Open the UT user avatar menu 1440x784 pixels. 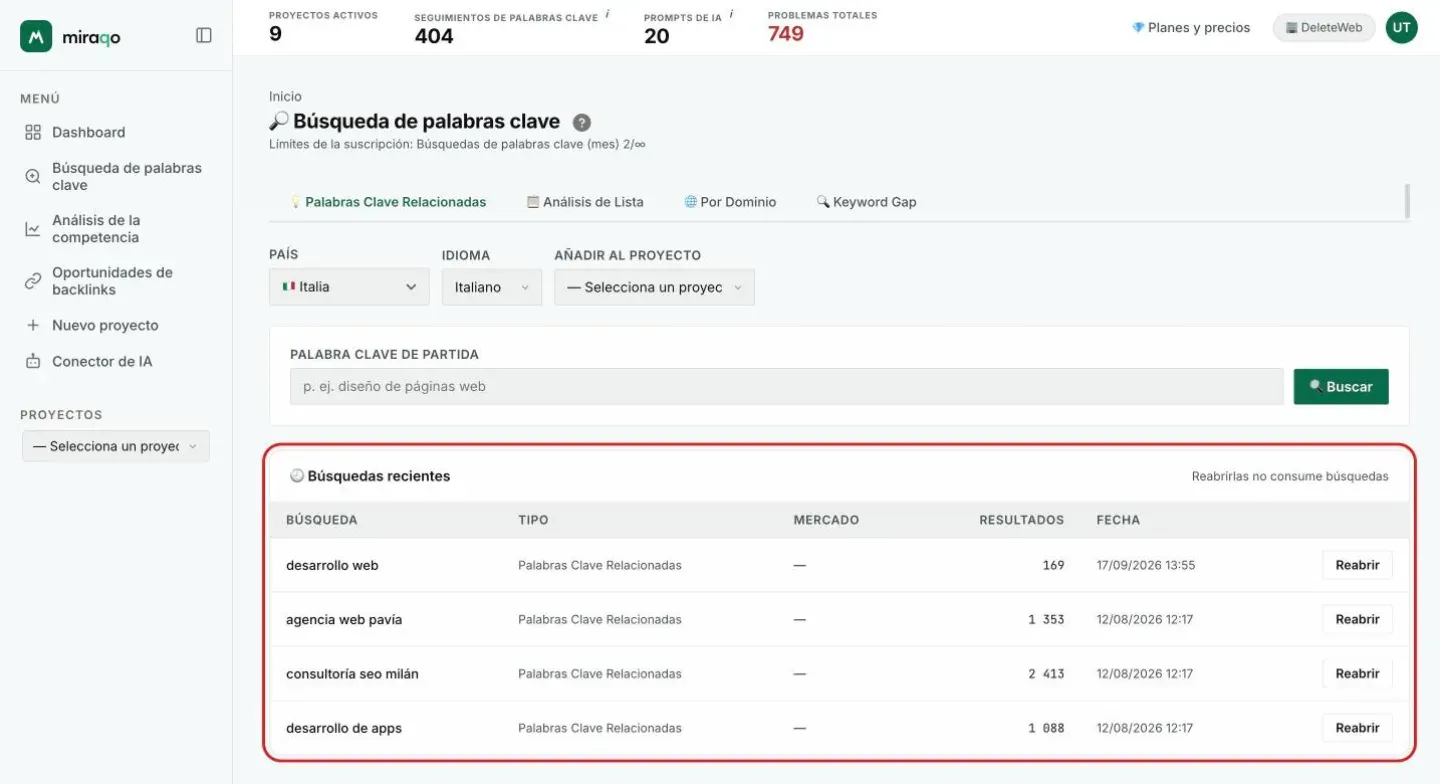coord(1401,28)
